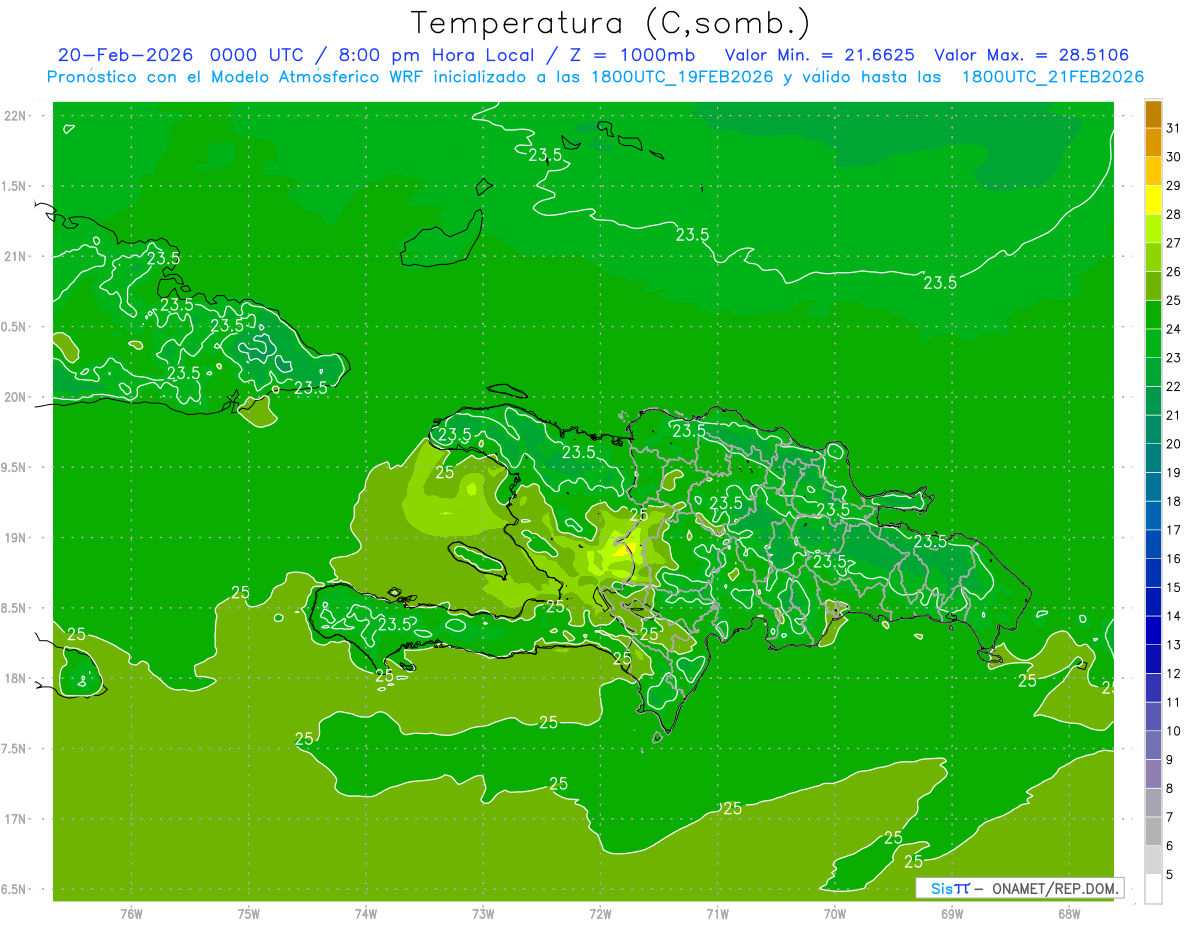
Task: Click the '72W' longitude axis label
Action: [x=600, y=914]
